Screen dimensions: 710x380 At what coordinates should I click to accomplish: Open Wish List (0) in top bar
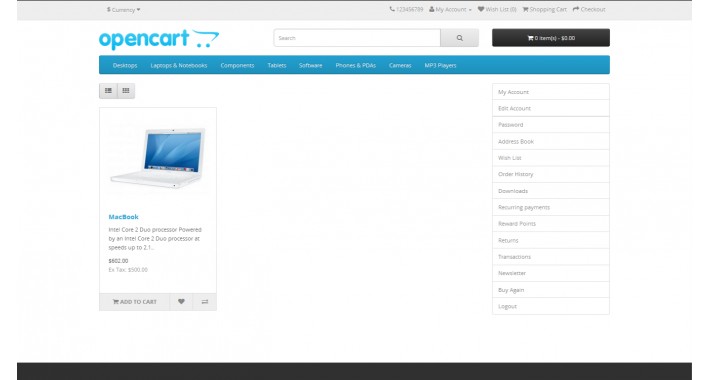pyautogui.click(x=497, y=9)
